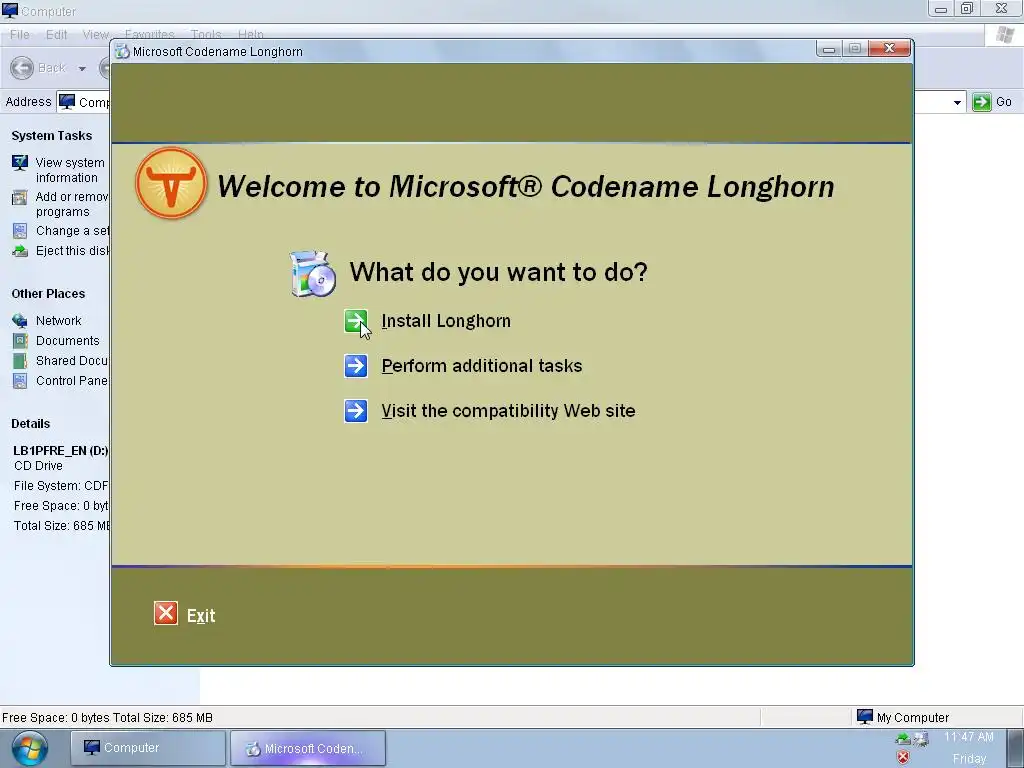Open View system information task

pos(70,170)
